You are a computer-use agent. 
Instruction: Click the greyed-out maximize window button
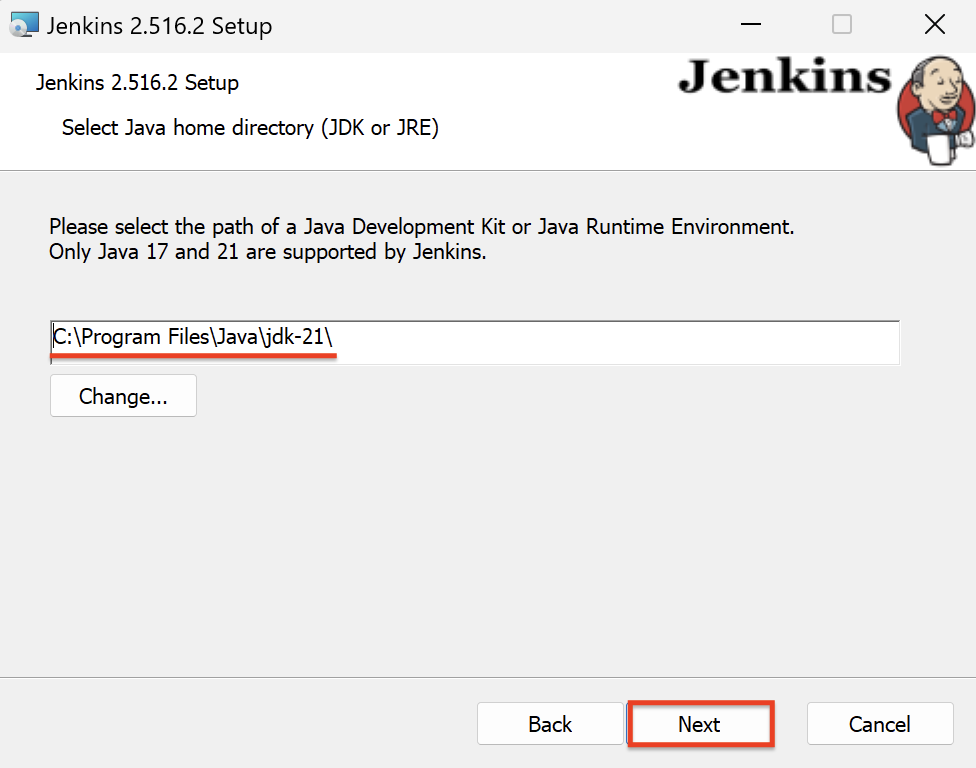pyautogui.click(x=842, y=25)
